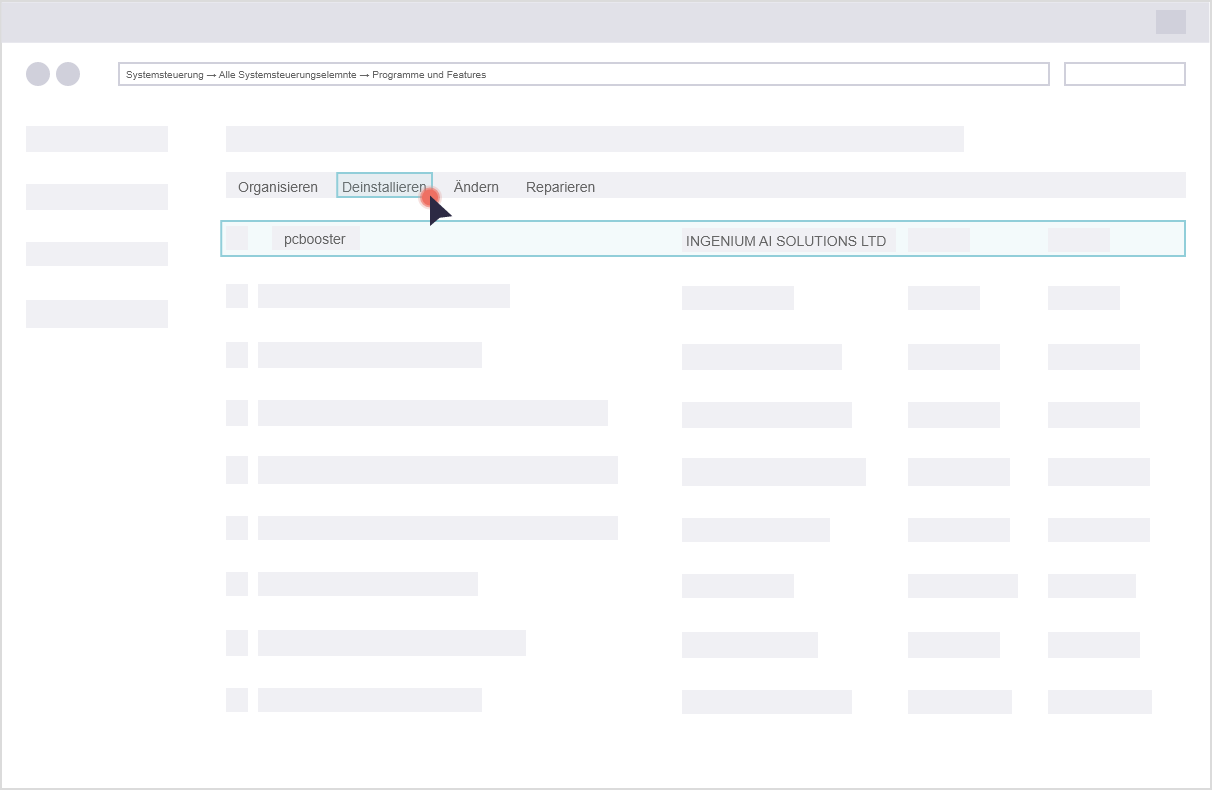Image resolution: width=1212 pixels, height=790 pixels.
Task: Click publisher INGENIUM AI SOLUTIONS LTD
Action: tap(786, 241)
